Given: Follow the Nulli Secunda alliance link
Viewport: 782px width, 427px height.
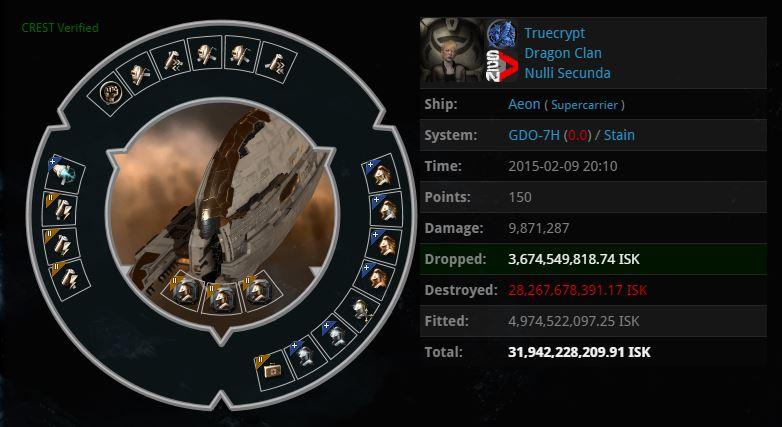Looking at the screenshot, I should coord(567,73).
